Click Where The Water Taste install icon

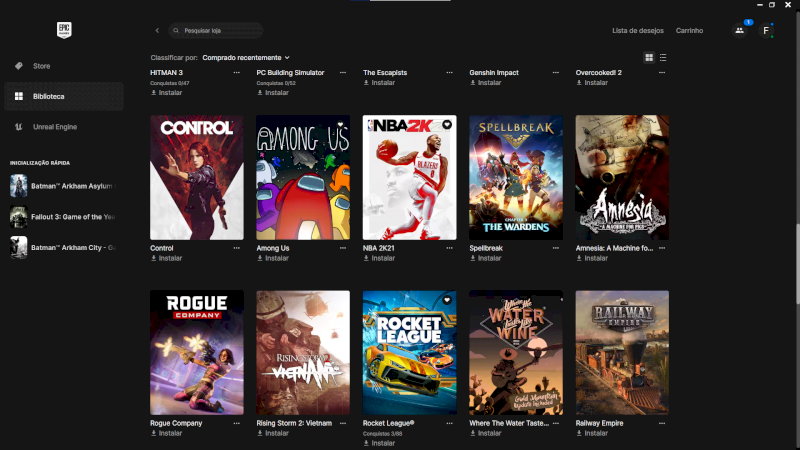tap(473, 433)
